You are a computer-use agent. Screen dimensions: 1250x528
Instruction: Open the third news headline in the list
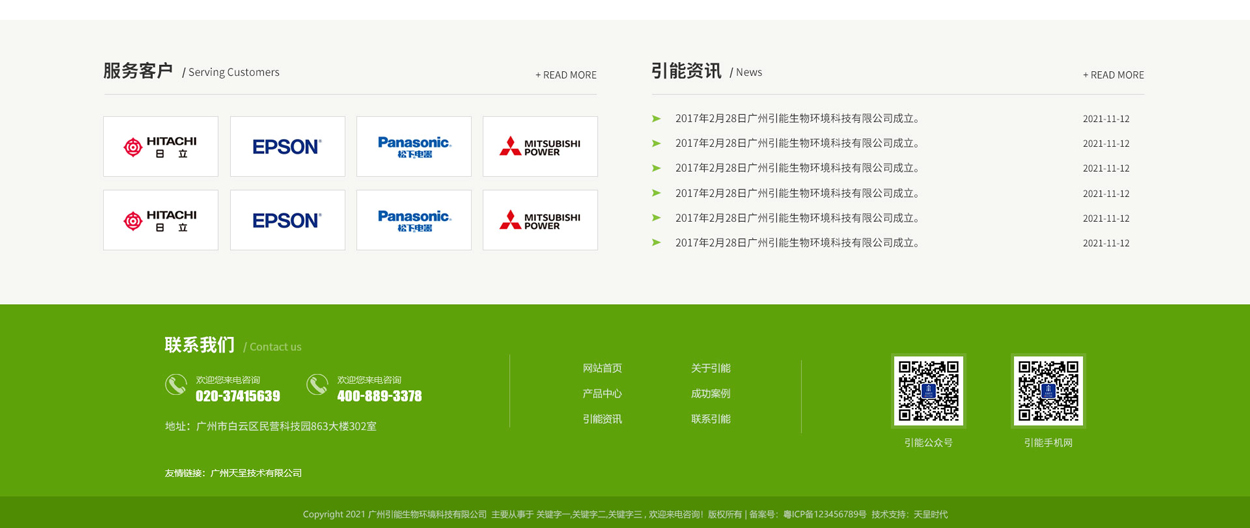(797, 168)
